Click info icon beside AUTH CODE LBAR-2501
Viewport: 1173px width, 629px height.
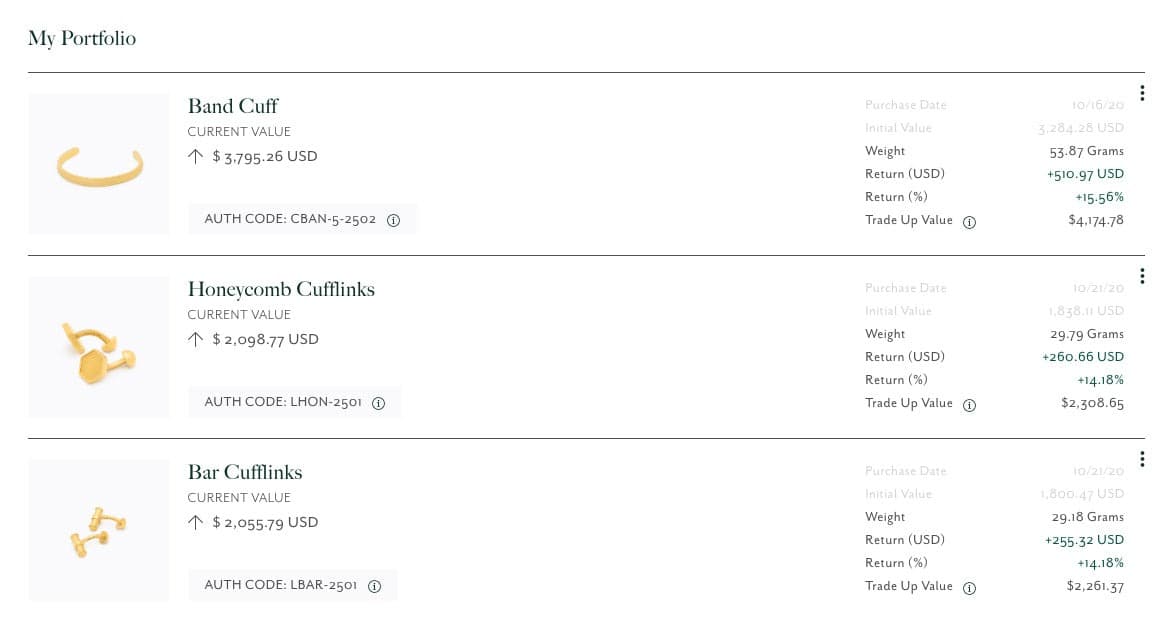(375, 586)
